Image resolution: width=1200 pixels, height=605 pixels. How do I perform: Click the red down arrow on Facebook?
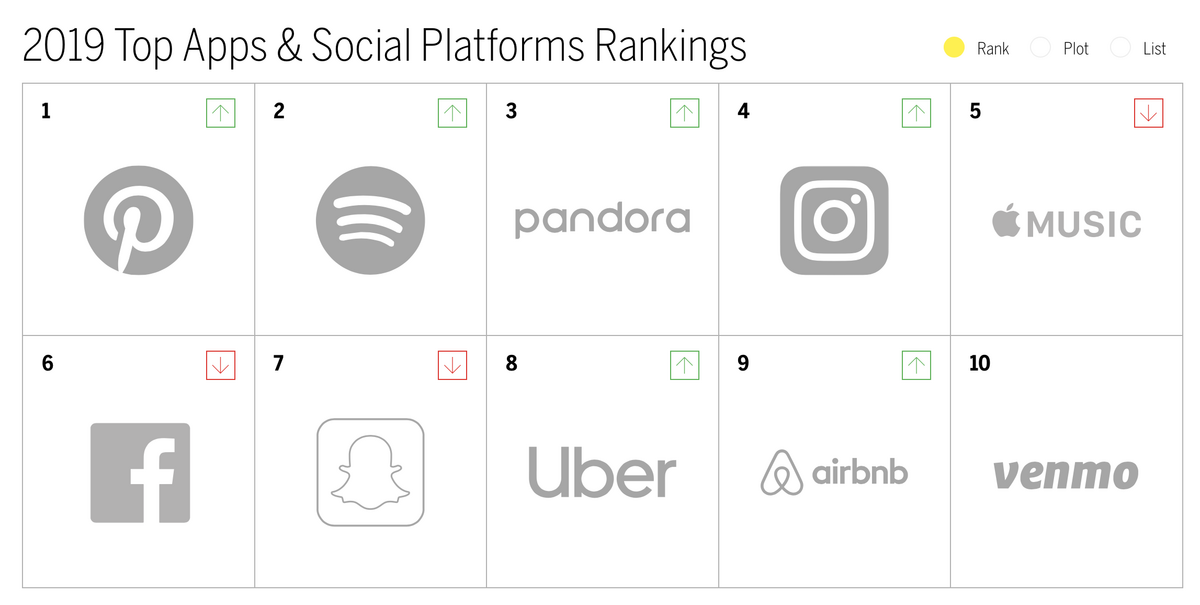(220, 365)
